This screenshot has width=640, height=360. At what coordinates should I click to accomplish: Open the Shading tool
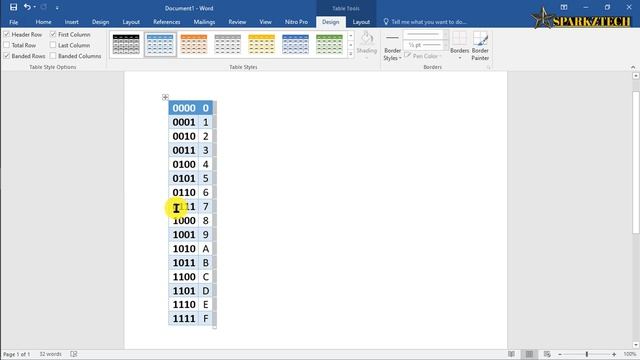point(367,45)
